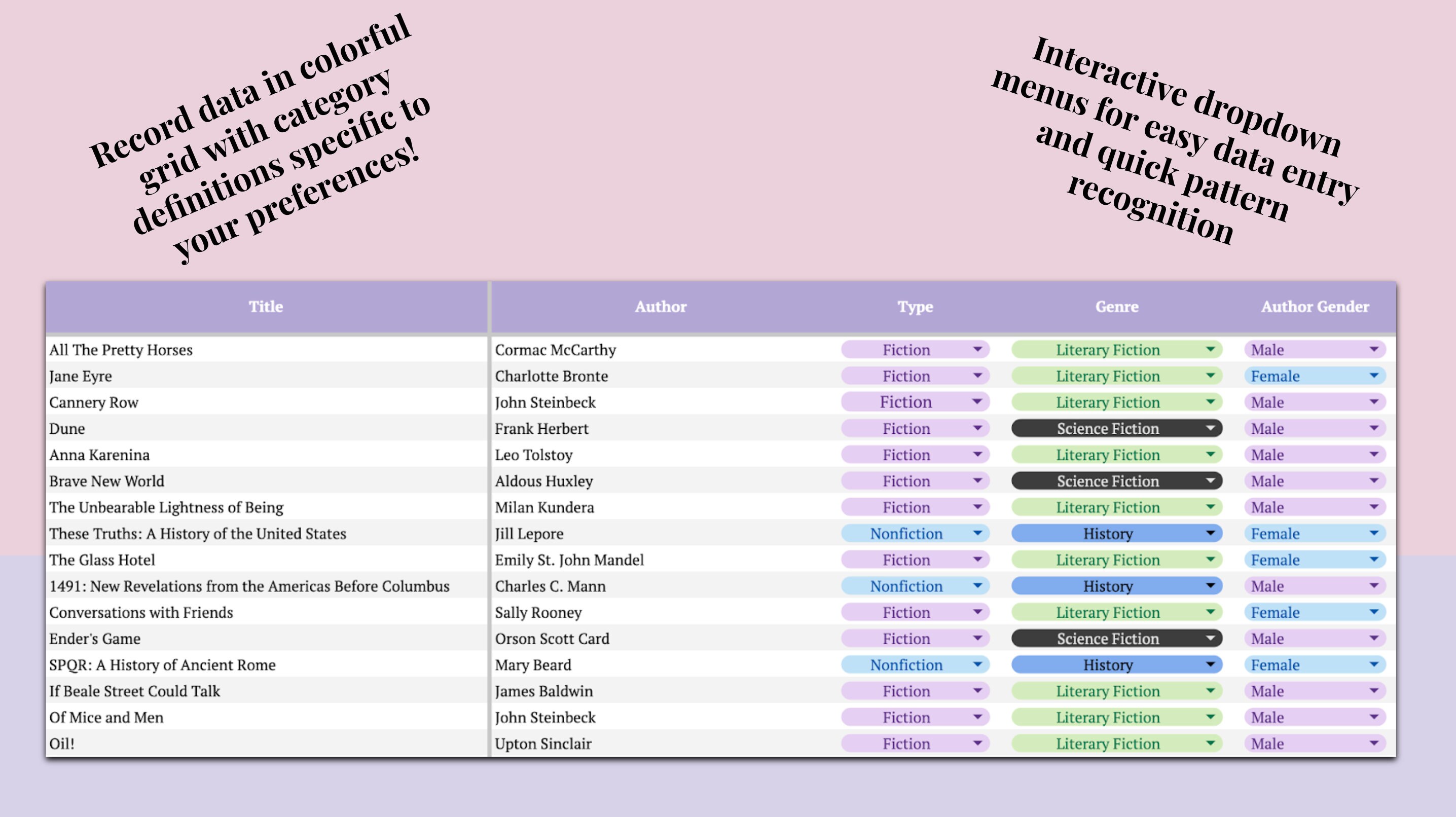
Task: Open Science Fiction genre dropdown for Ender's Game
Action: coord(1116,639)
